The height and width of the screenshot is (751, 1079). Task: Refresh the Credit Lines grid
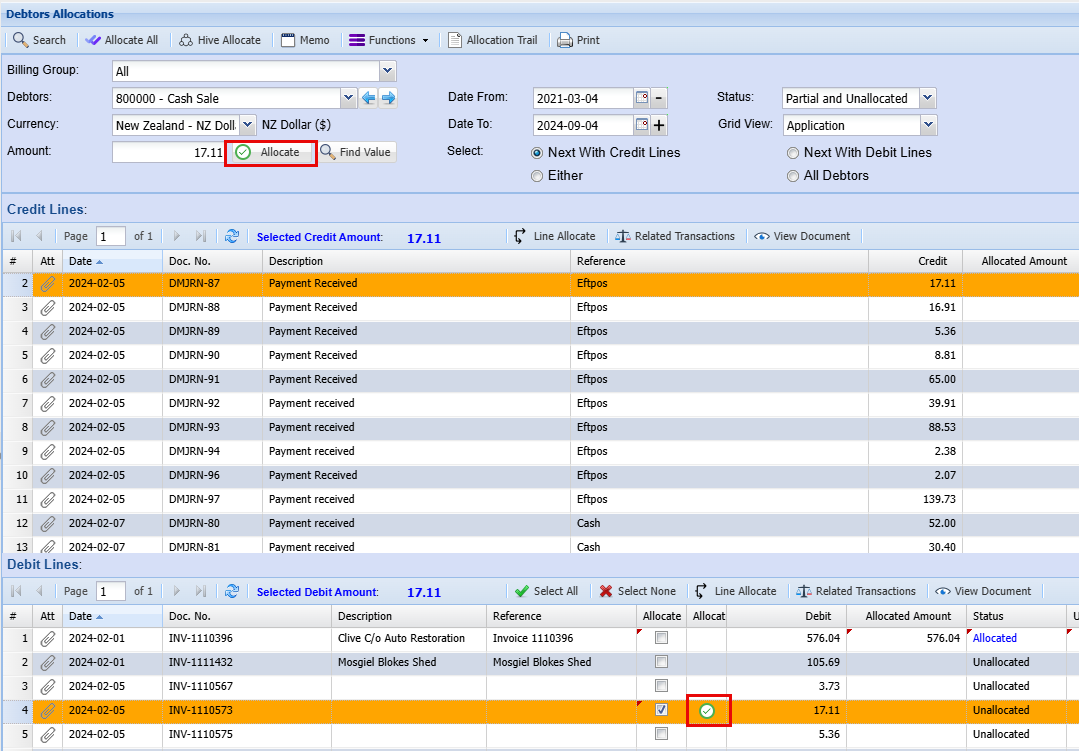click(232, 237)
